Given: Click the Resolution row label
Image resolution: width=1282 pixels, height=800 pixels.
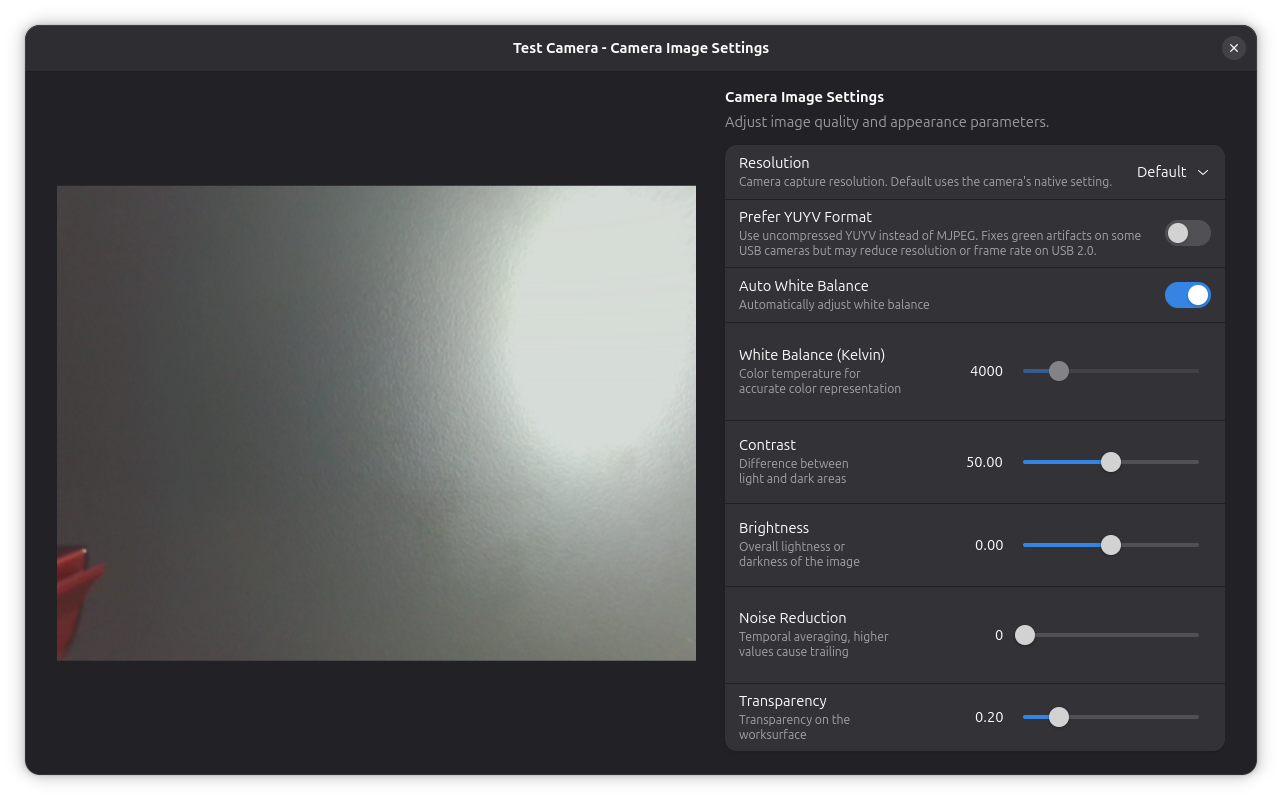Looking at the screenshot, I should 774,163.
